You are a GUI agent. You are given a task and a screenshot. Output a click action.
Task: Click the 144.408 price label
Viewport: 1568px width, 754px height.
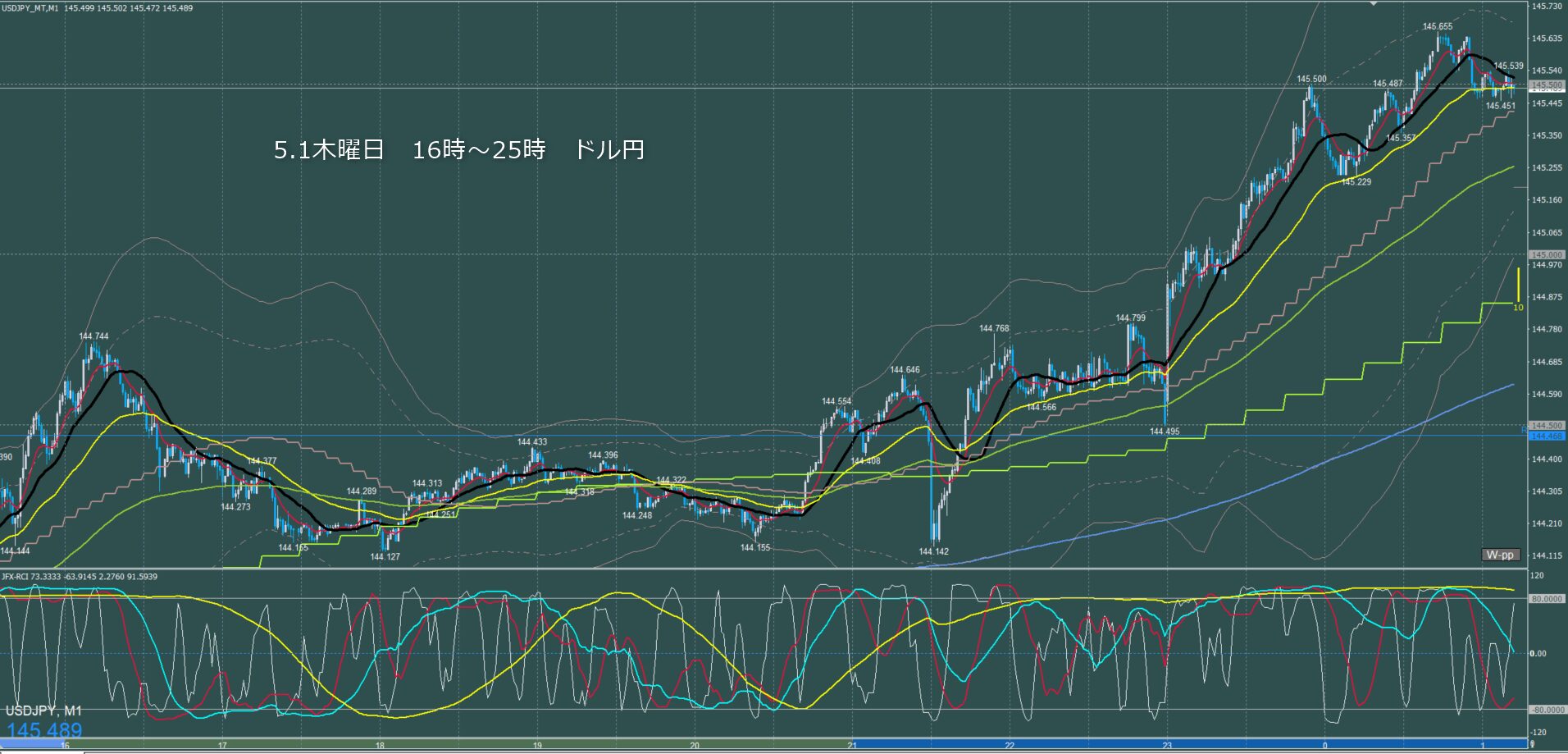tap(865, 461)
